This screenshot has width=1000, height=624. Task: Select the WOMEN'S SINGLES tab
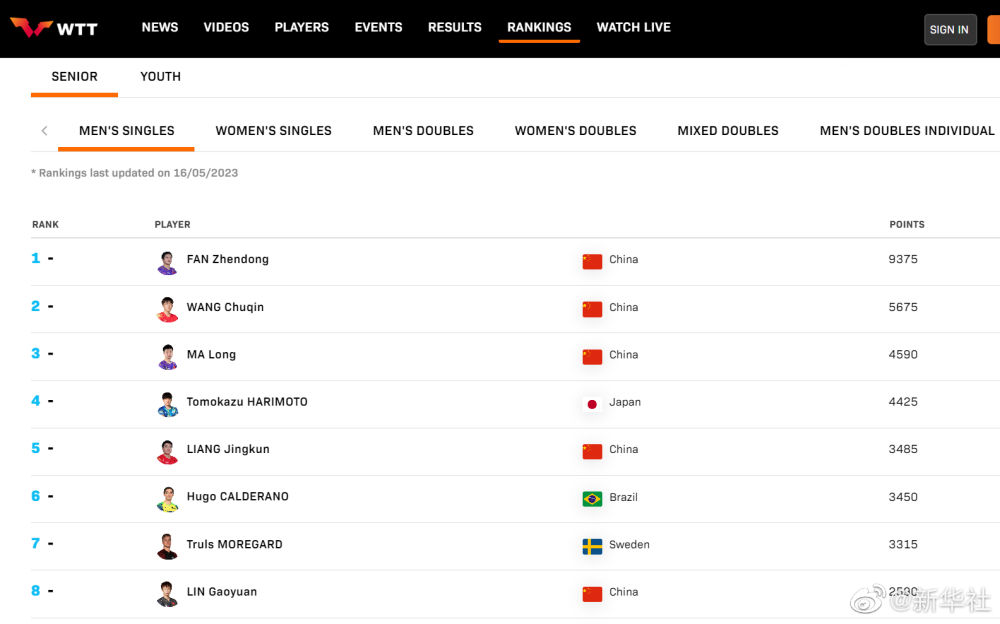tap(273, 130)
